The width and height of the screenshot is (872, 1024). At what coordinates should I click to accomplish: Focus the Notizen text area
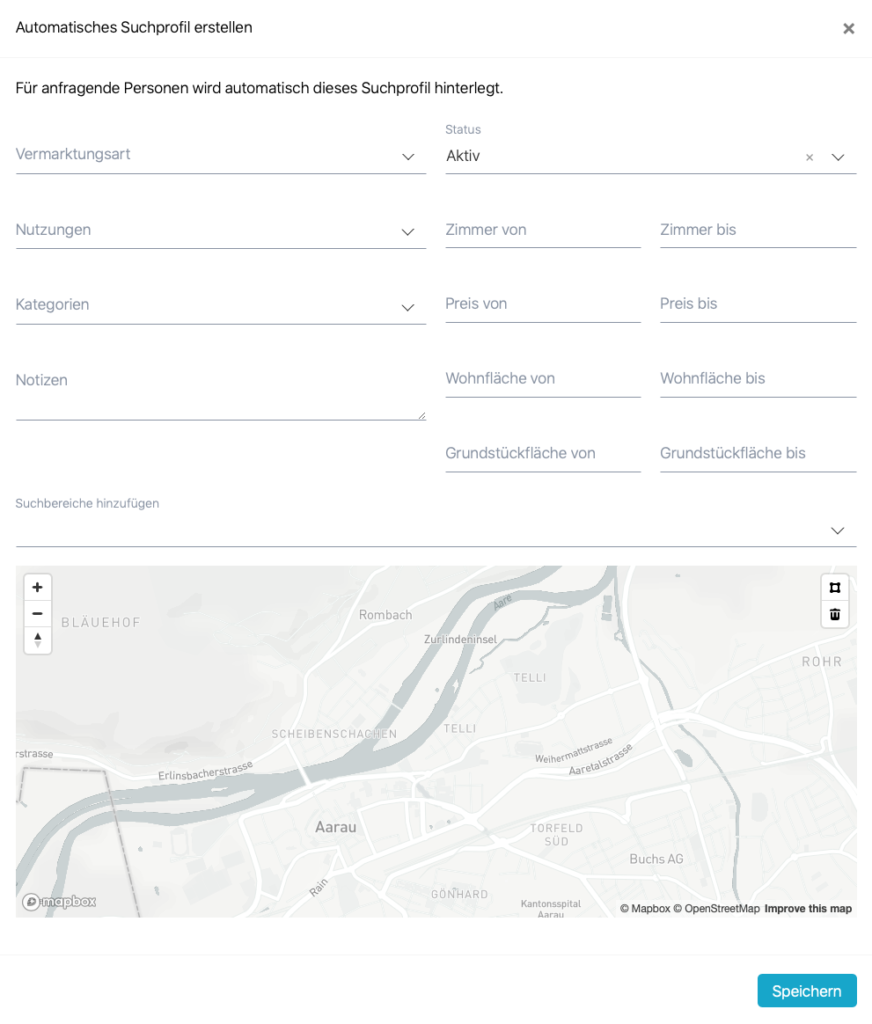coord(220,395)
